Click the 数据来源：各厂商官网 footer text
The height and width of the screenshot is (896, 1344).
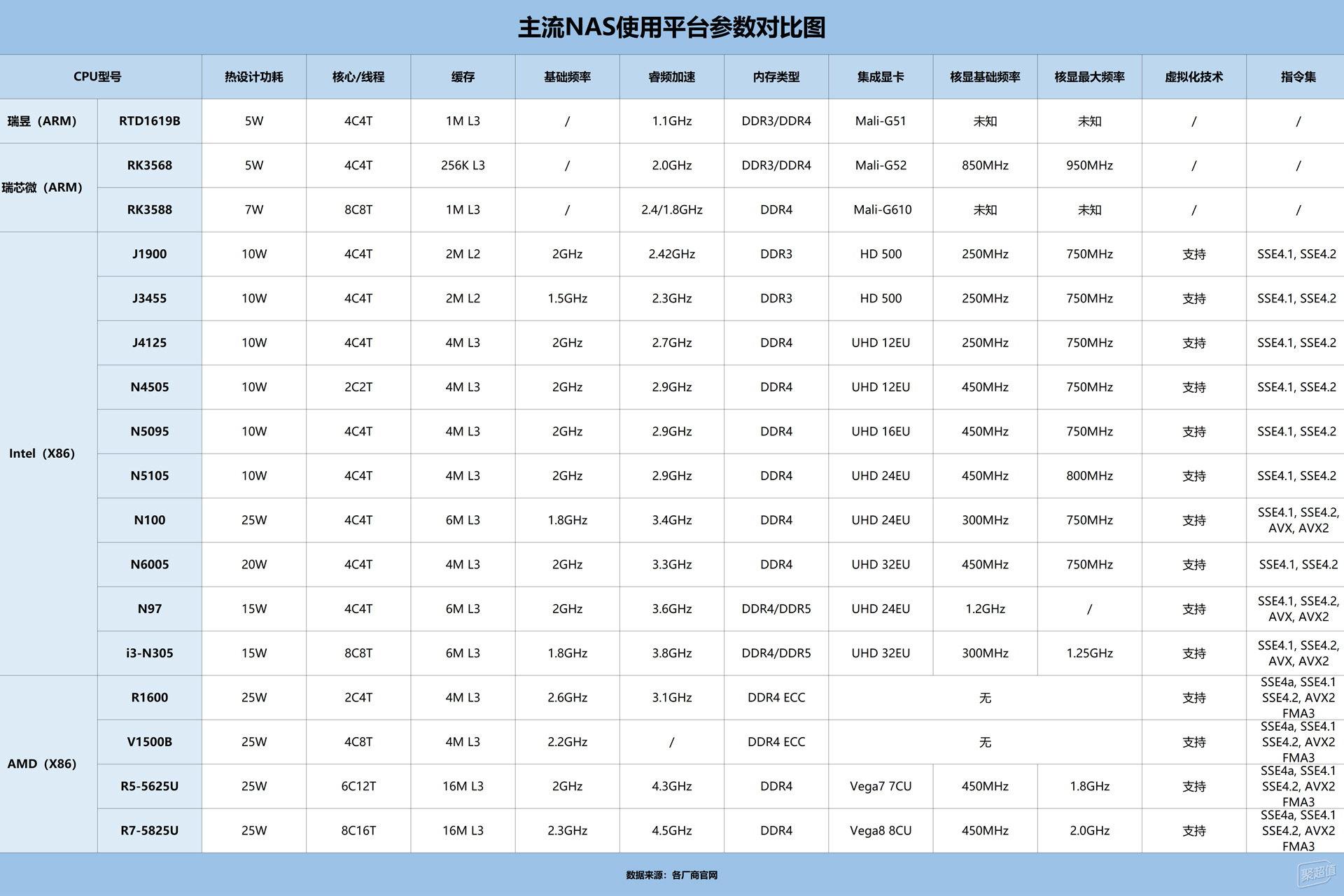pyautogui.click(x=672, y=875)
